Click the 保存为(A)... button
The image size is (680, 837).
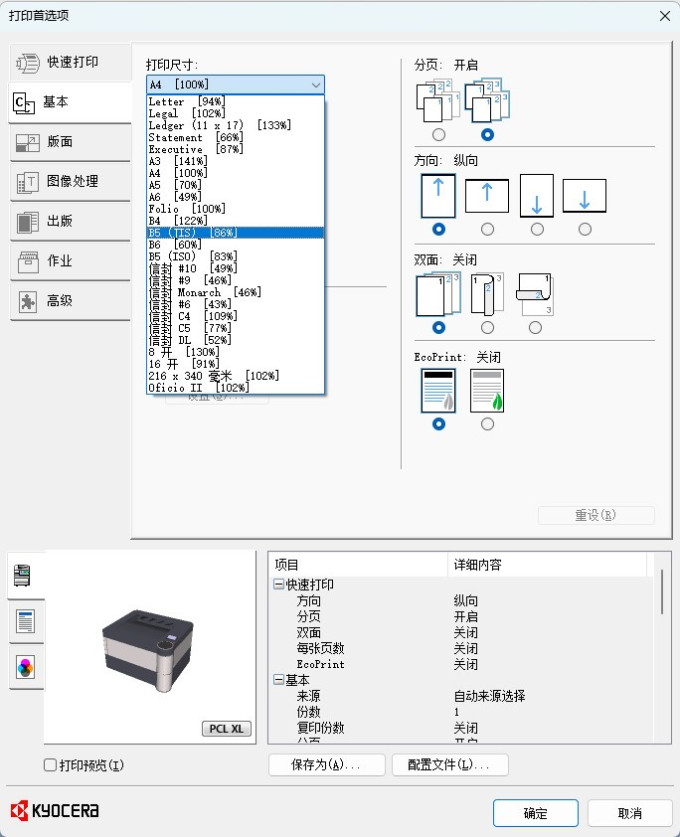(x=327, y=764)
